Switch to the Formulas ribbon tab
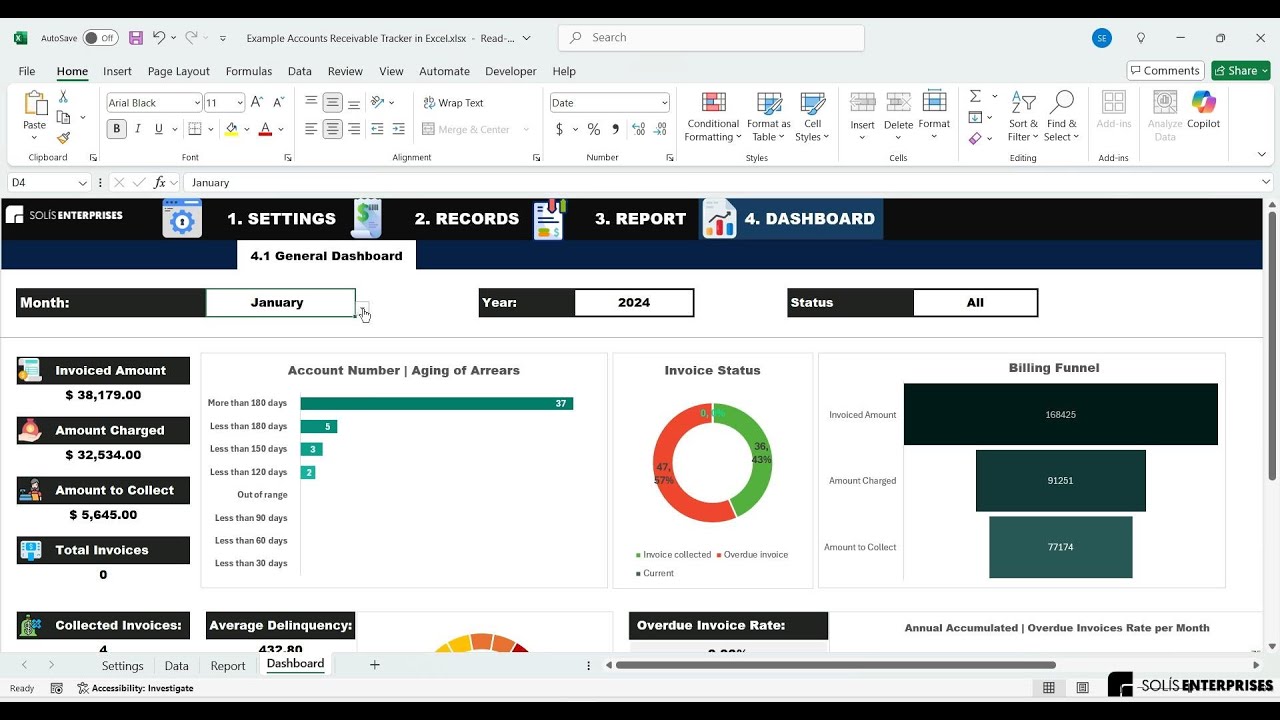 point(249,71)
